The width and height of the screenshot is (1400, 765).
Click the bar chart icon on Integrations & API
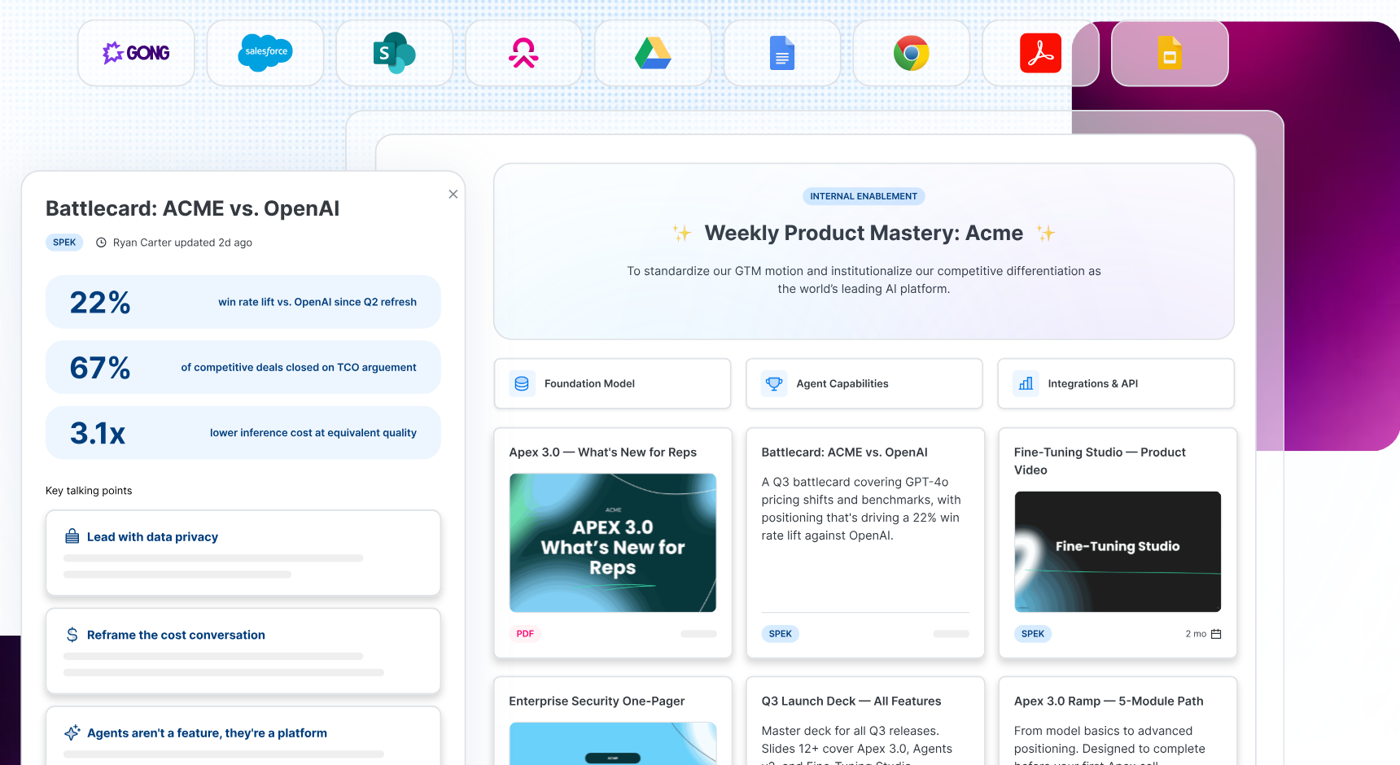coord(1025,384)
